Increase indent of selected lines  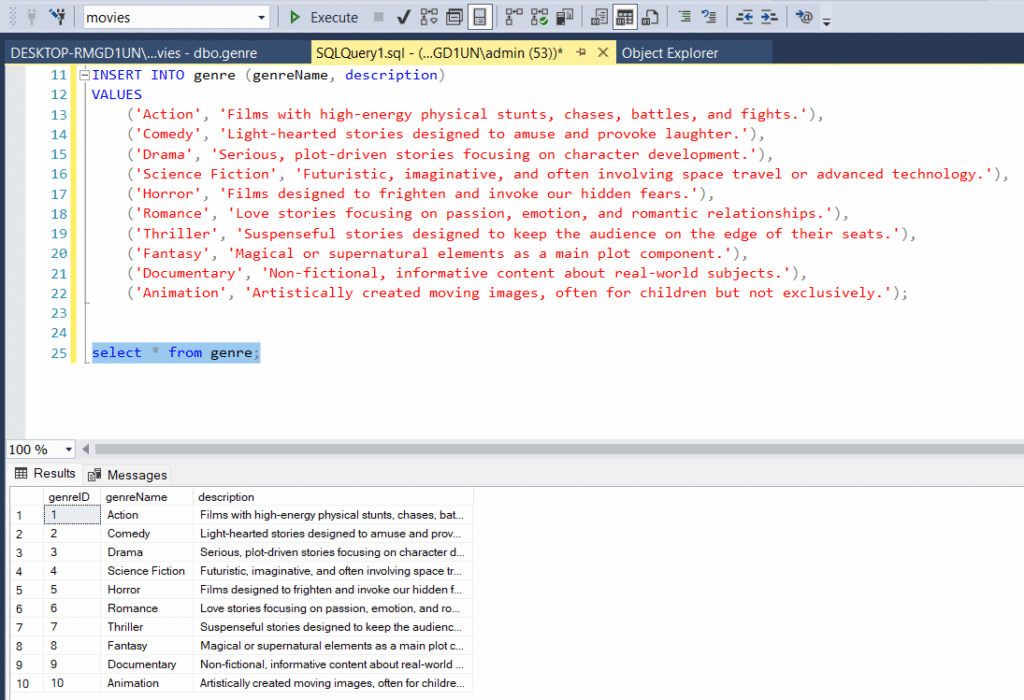tap(769, 17)
